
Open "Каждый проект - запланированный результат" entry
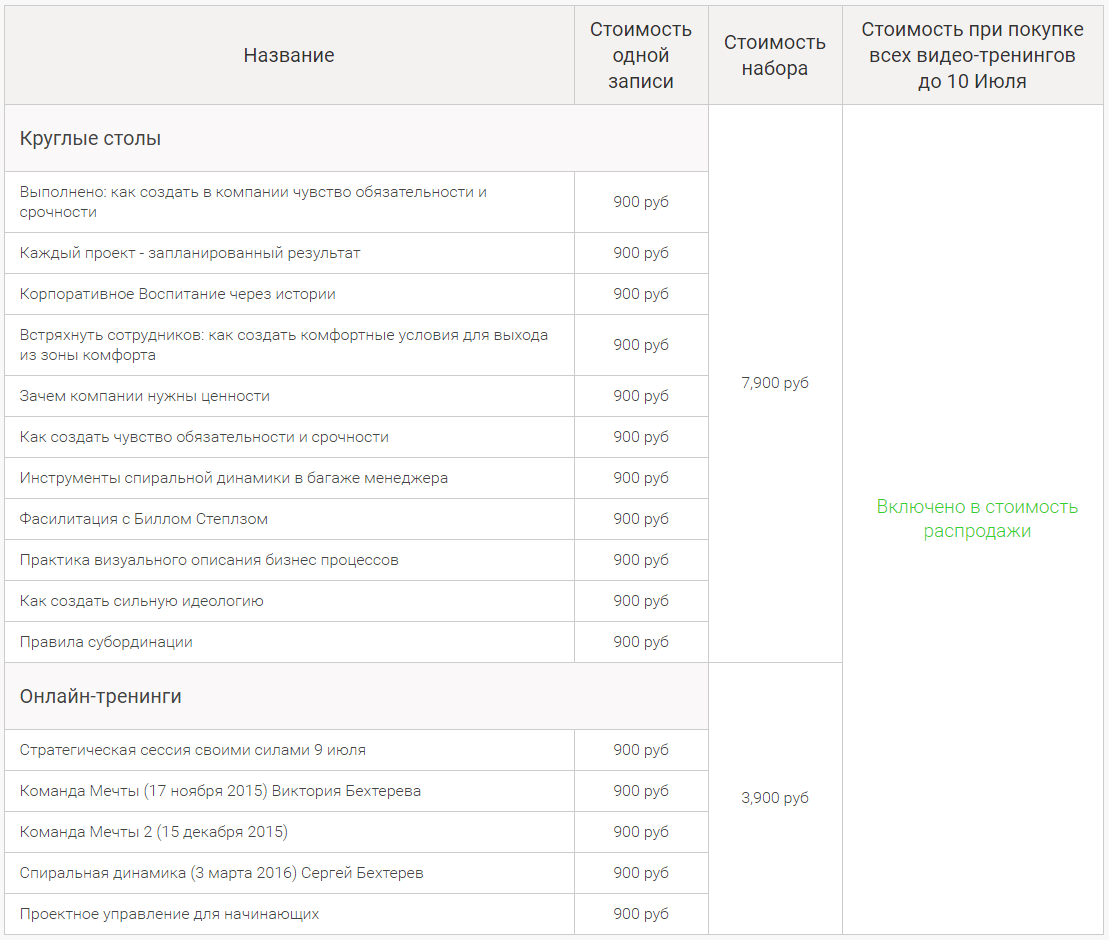pyautogui.click(x=190, y=253)
